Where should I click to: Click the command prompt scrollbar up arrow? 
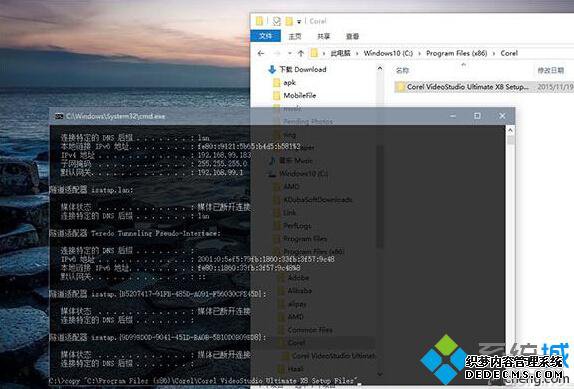tap(510, 130)
